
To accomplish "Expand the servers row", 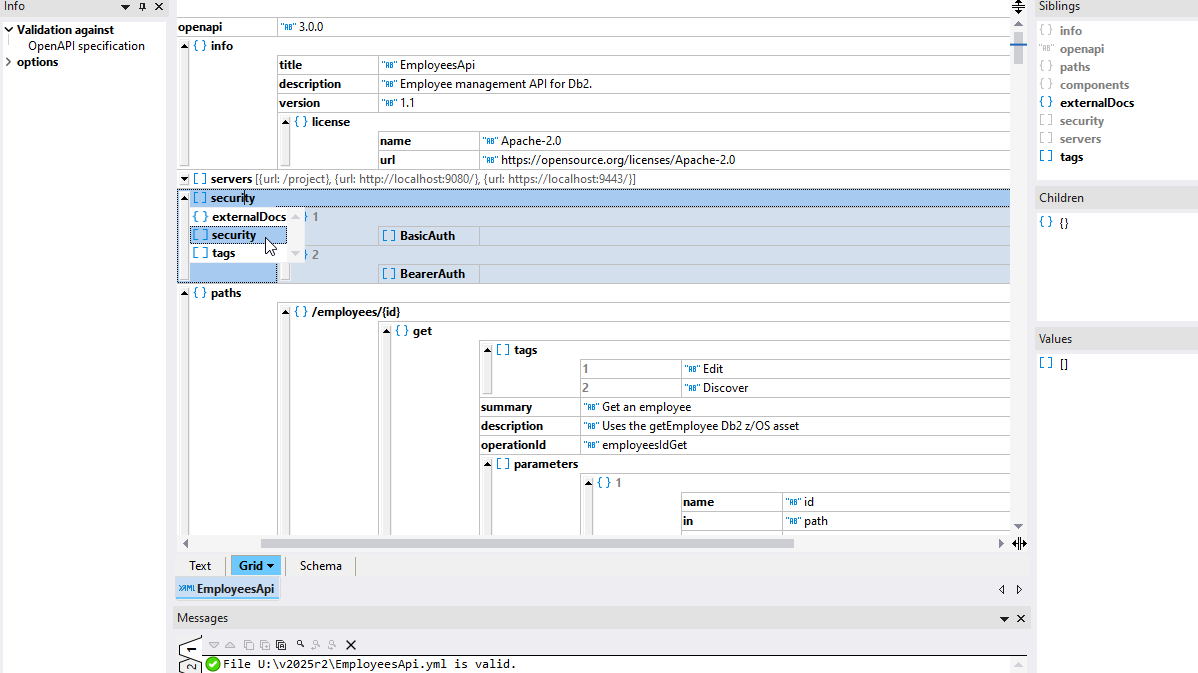I will tap(184, 179).
